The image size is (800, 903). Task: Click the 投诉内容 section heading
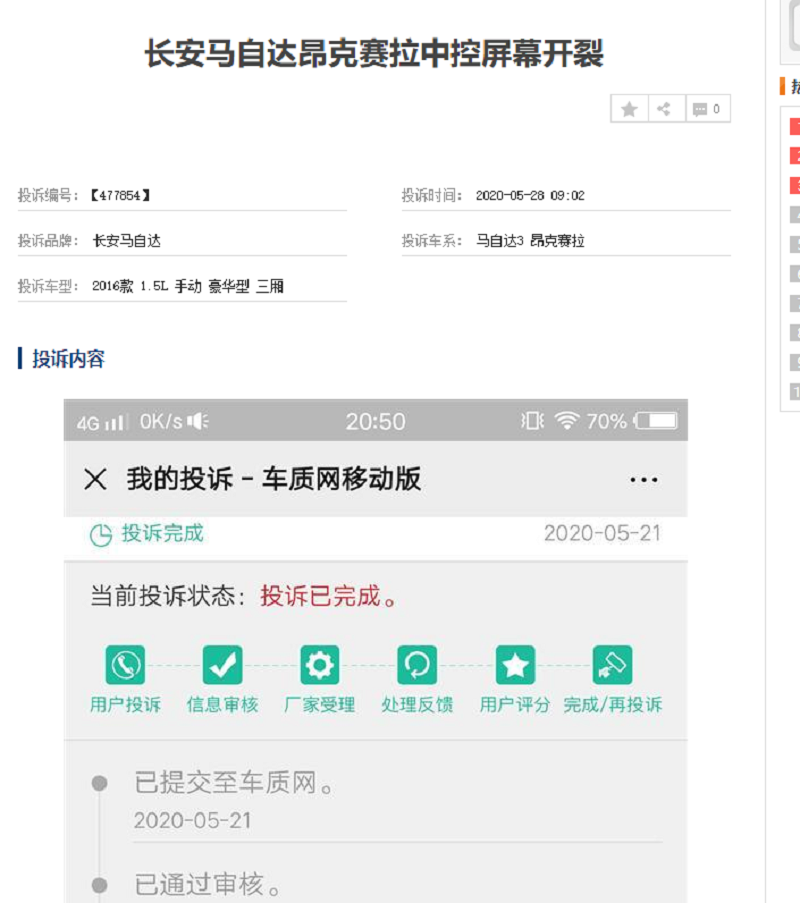pyautogui.click(x=69, y=359)
